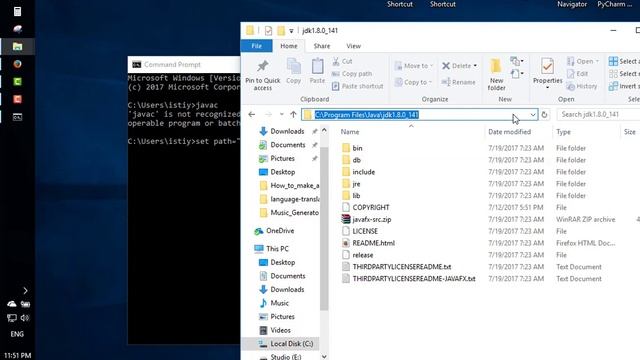Select the release file
Image resolution: width=640 pixels, height=360 pixels.
tap(362, 255)
